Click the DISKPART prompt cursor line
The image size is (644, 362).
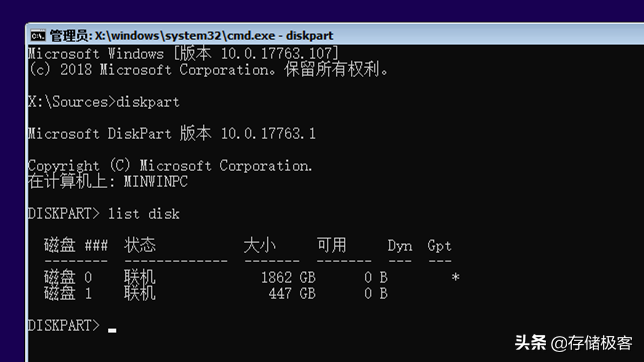coord(72,325)
